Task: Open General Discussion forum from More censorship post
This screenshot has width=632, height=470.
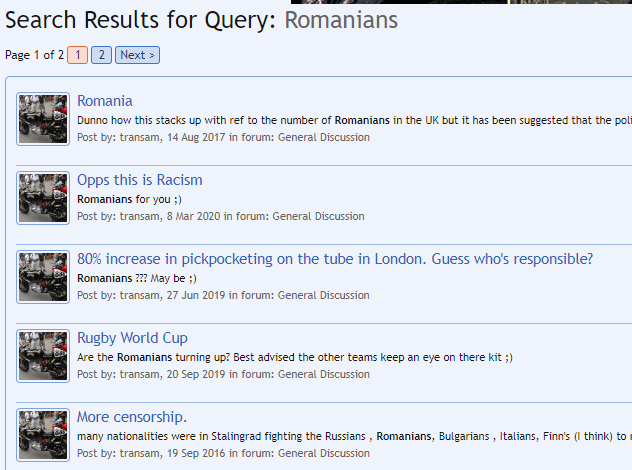Action: (323, 453)
